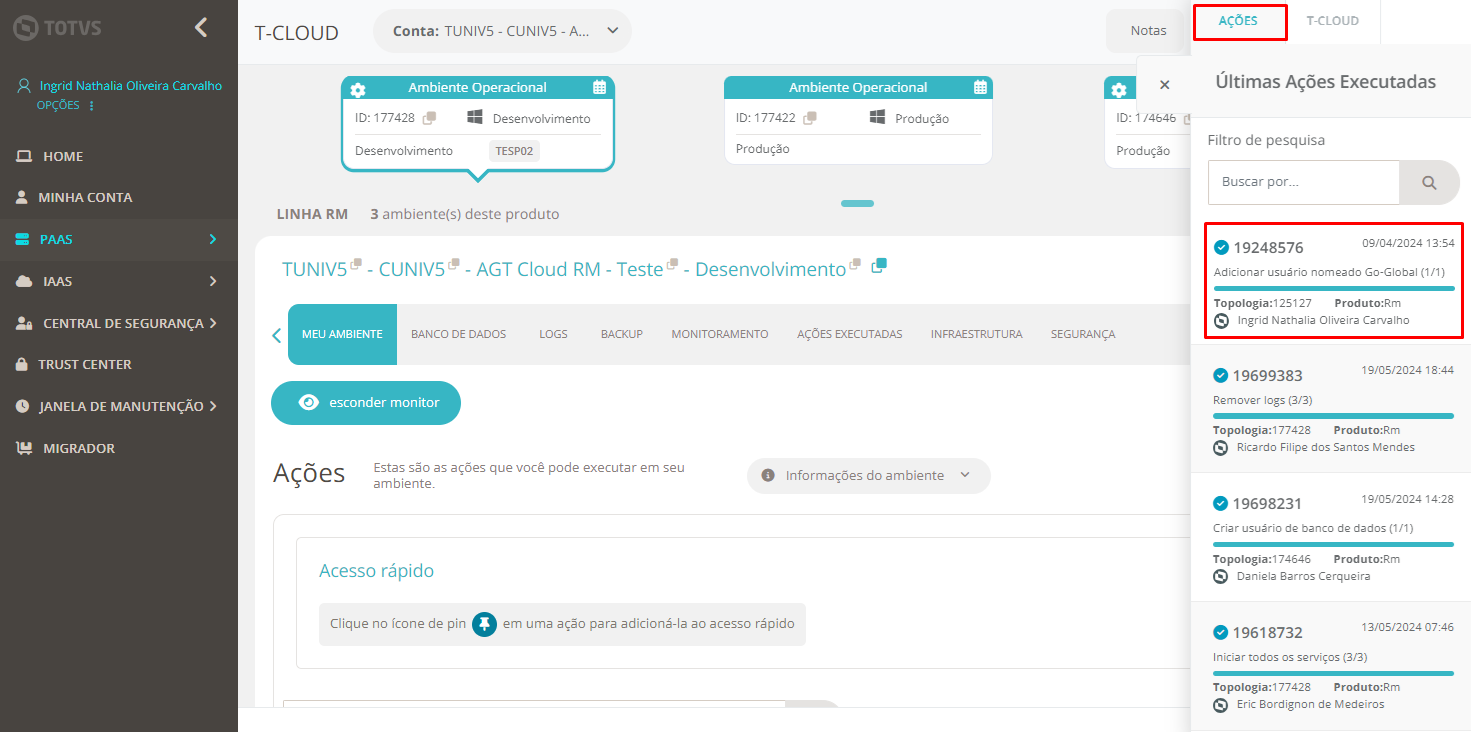Select BACKUP tab

point(621,334)
